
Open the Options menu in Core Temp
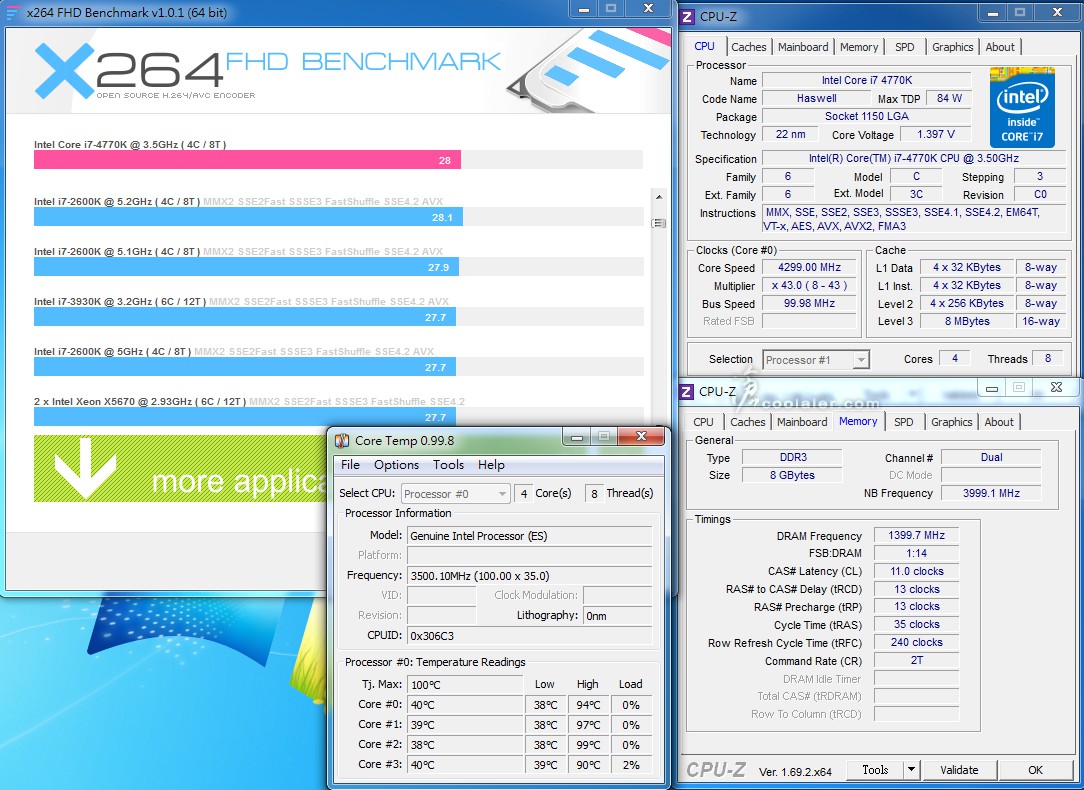click(396, 464)
